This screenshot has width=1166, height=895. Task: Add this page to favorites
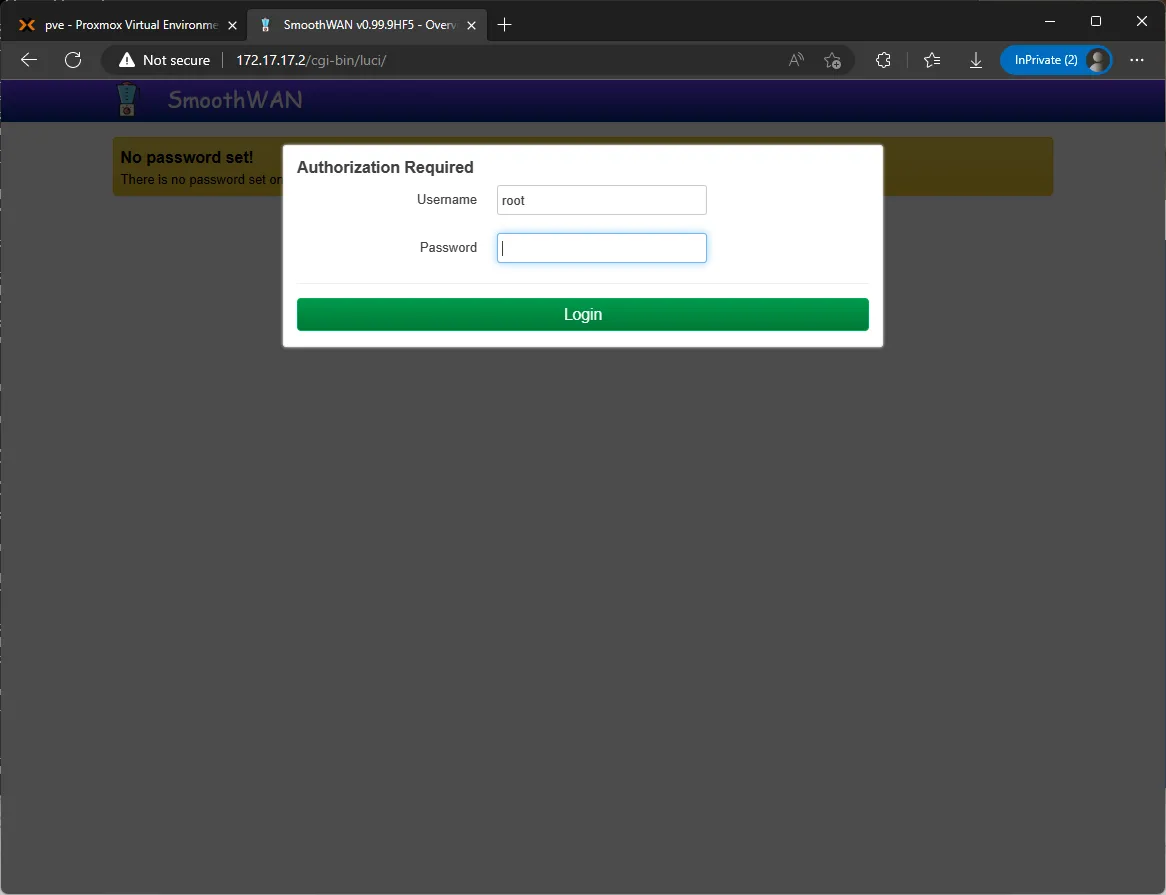coord(832,60)
